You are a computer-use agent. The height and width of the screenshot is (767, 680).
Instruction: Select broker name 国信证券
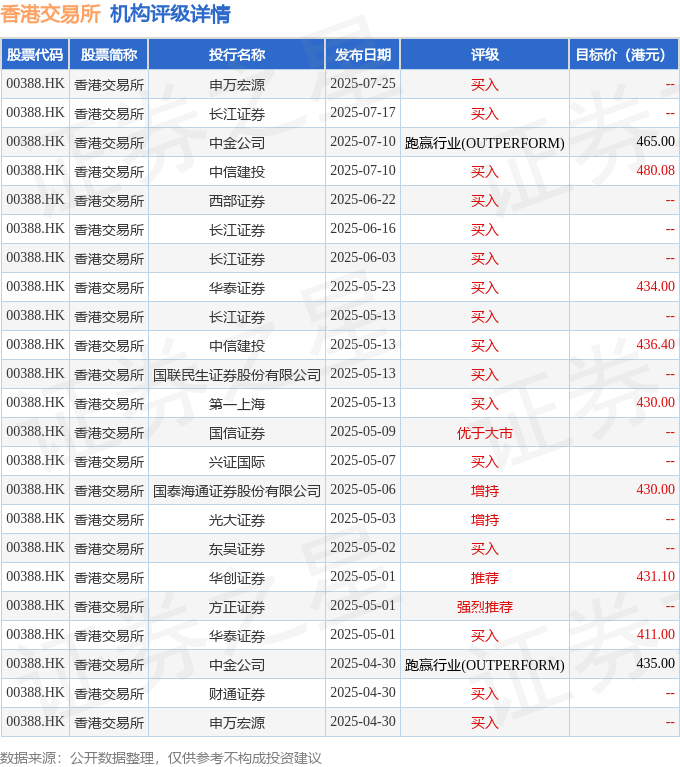pos(237,432)
